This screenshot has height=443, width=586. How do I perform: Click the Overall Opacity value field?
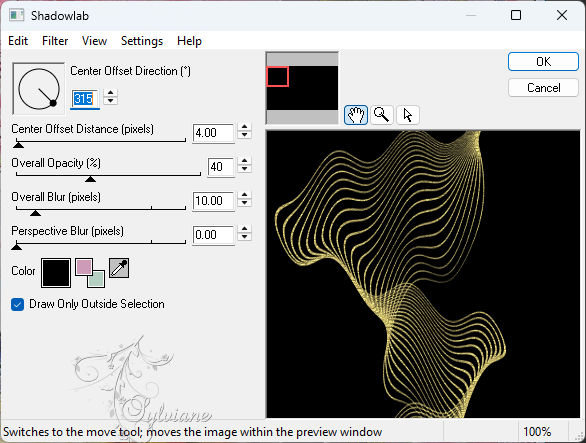[x=221, y=167]
